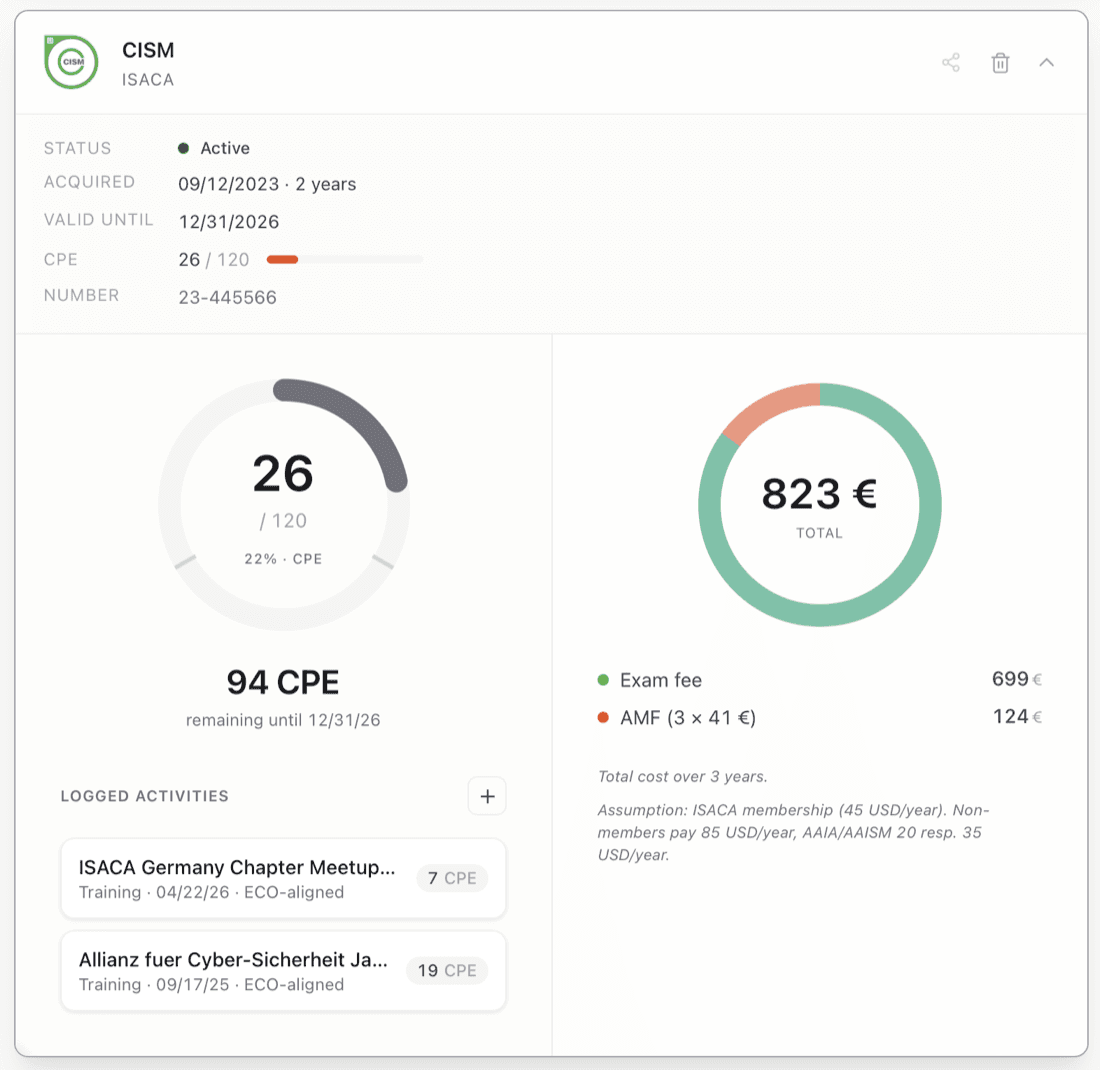Click the Active status indicator dot
Viewport: 1100px width, 1070px height.
(183, 148)
